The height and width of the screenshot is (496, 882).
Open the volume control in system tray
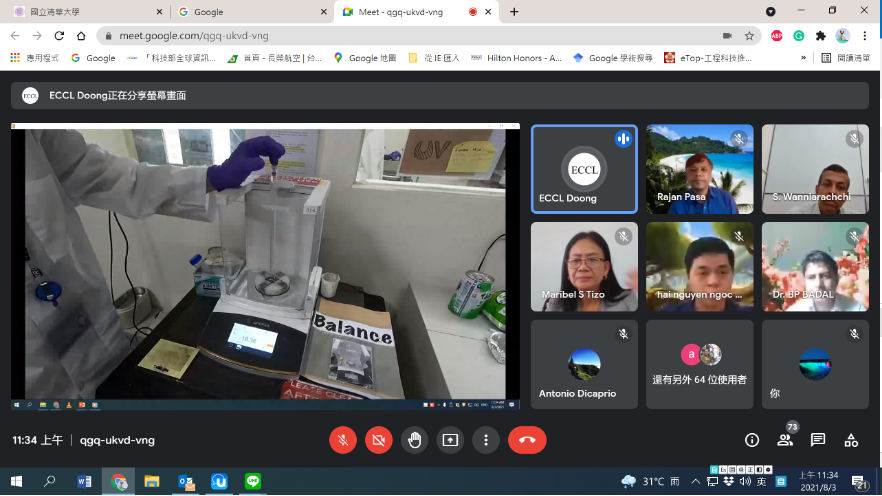[x=745, y=481]
